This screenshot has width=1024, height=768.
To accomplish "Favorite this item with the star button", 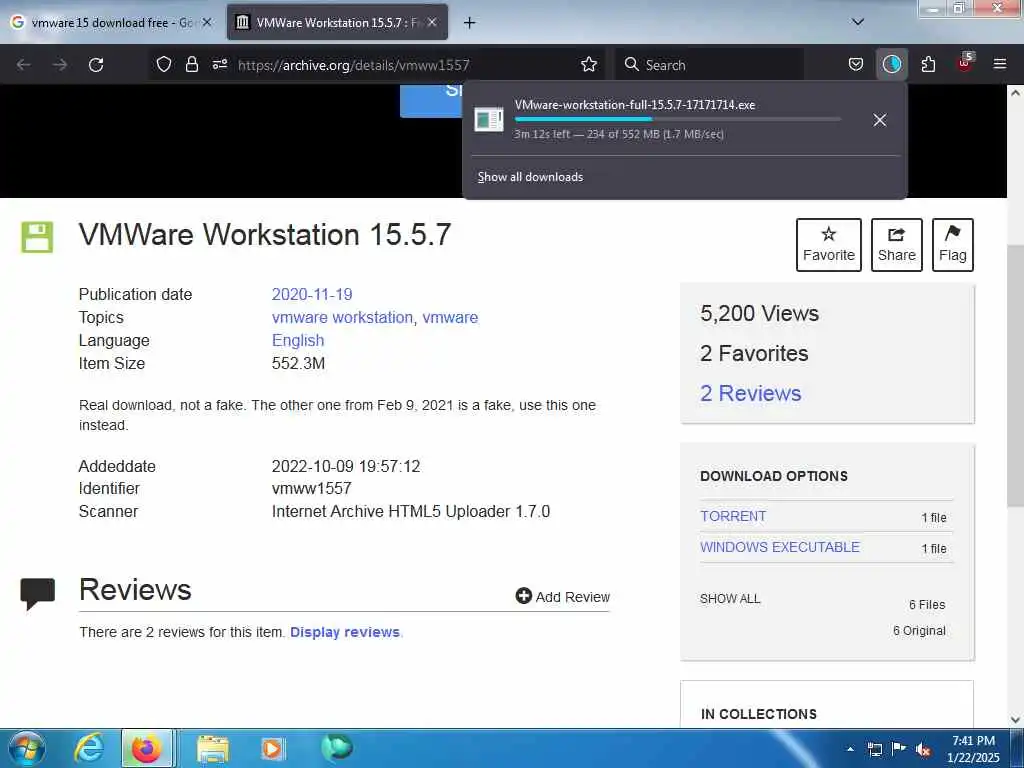I will (829, 245).
